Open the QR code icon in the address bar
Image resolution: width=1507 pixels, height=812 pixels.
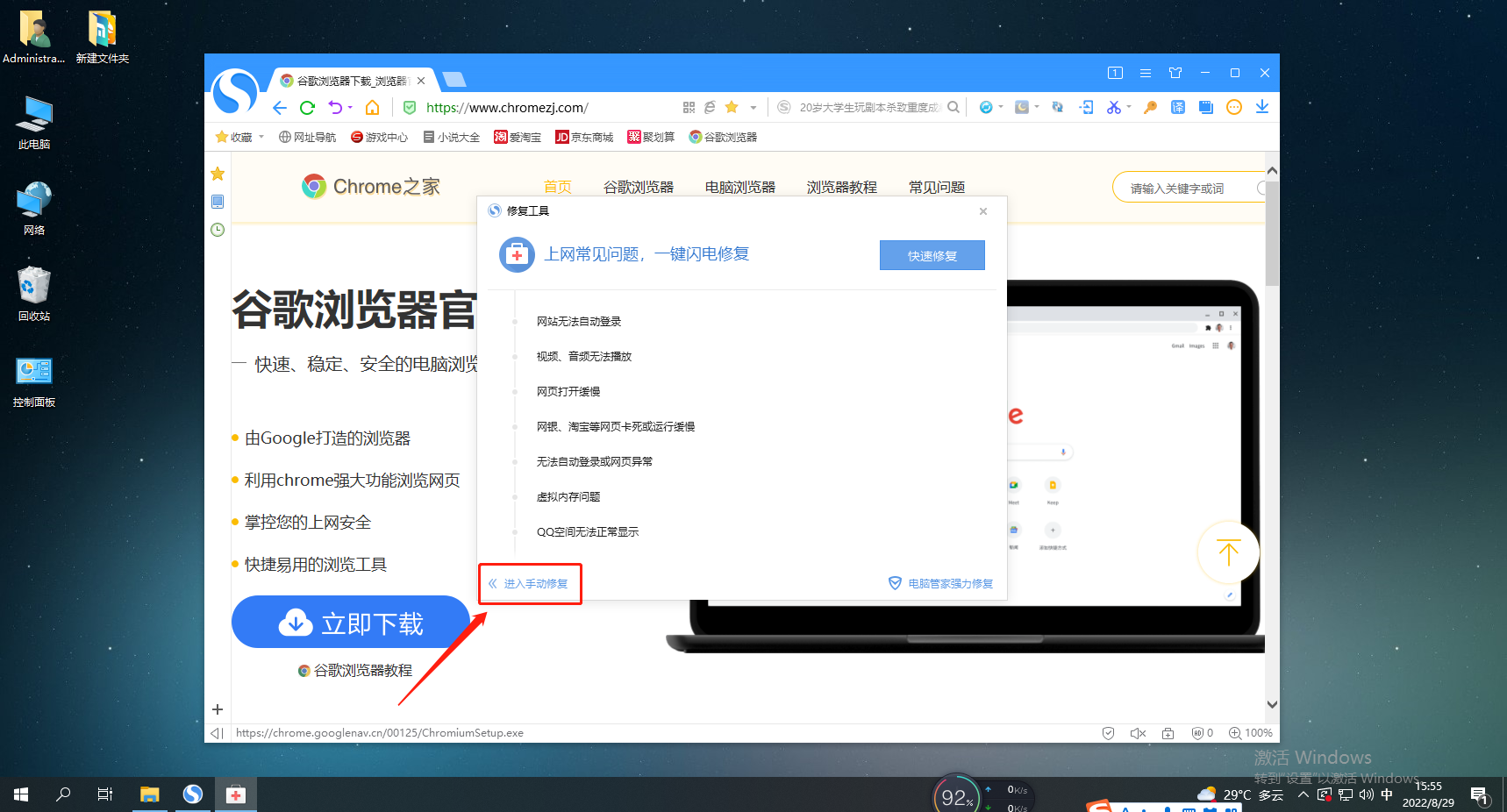[689, 108]
